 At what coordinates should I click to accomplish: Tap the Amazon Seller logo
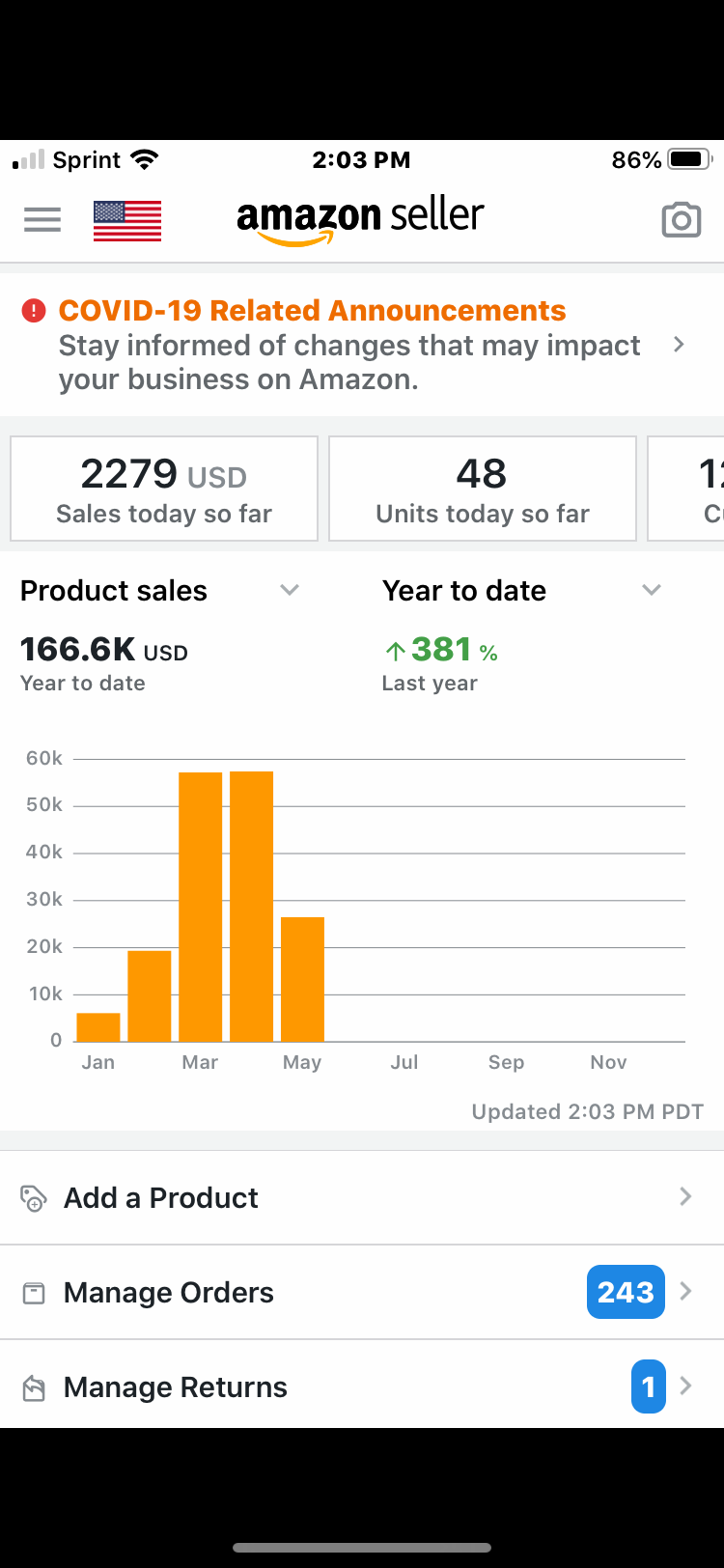tap(360, 220)
